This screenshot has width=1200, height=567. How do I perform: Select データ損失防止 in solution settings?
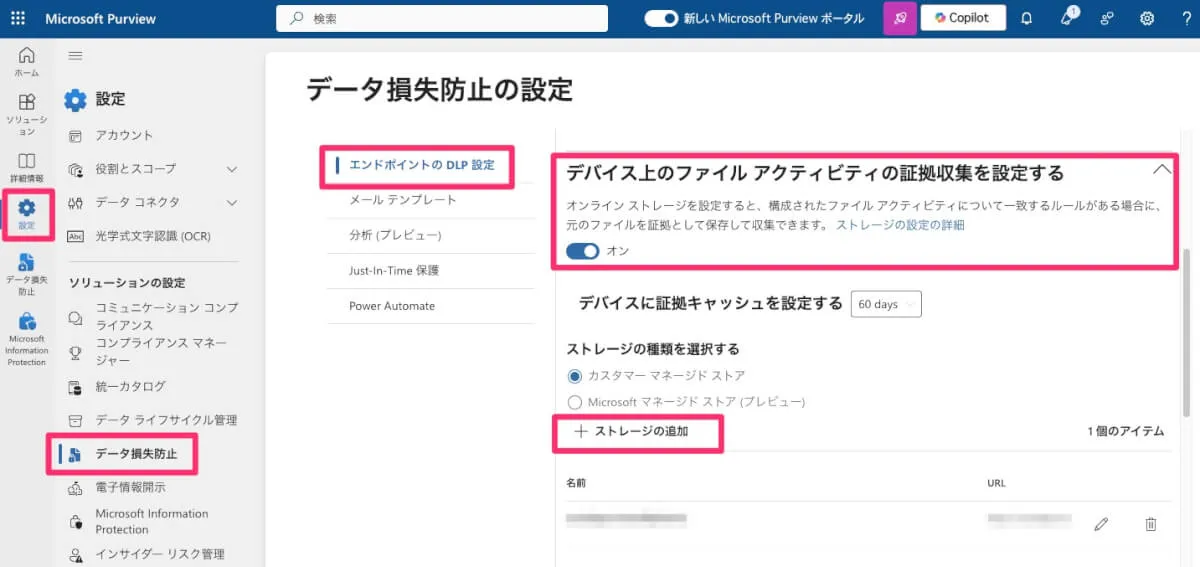(136, 454)
